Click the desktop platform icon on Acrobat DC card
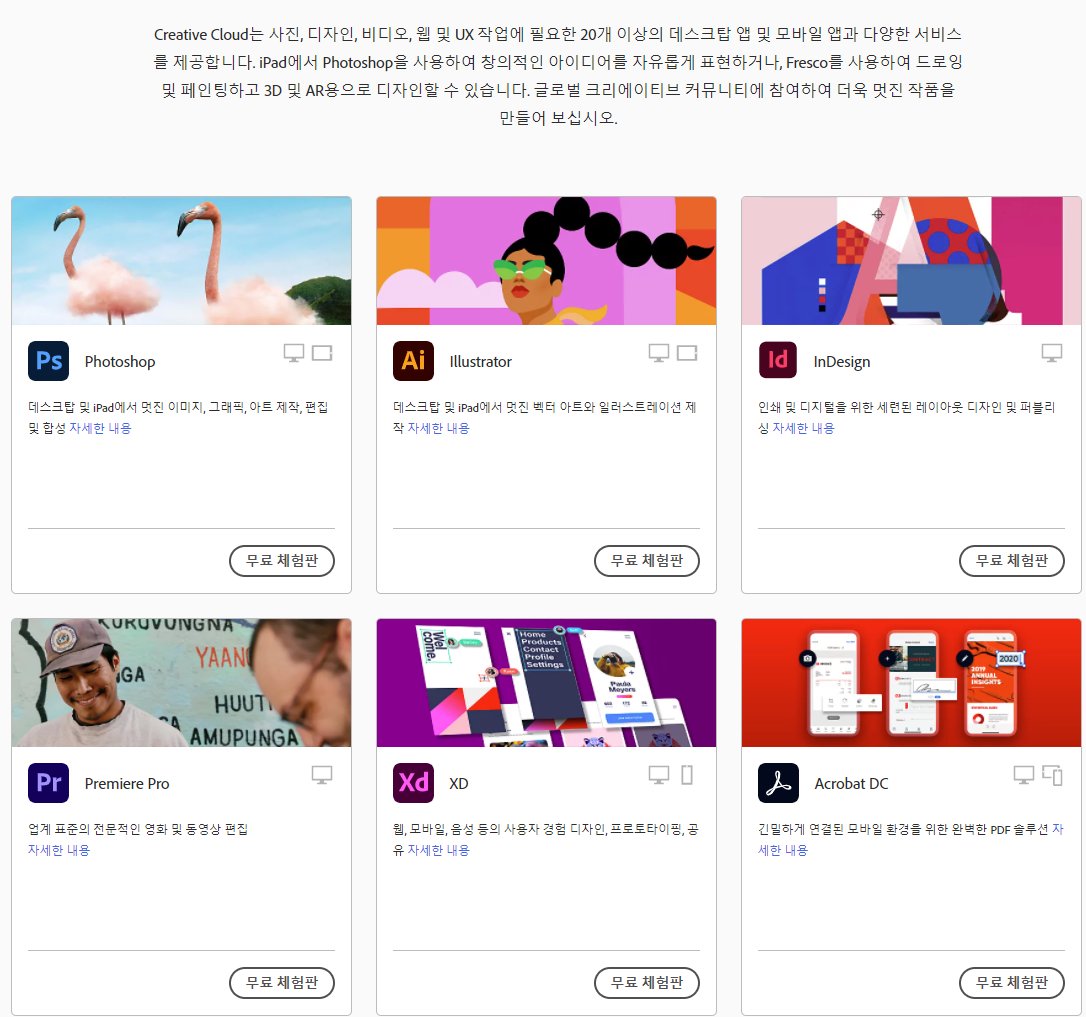 pyautogui.click(x=1024, y=775)
